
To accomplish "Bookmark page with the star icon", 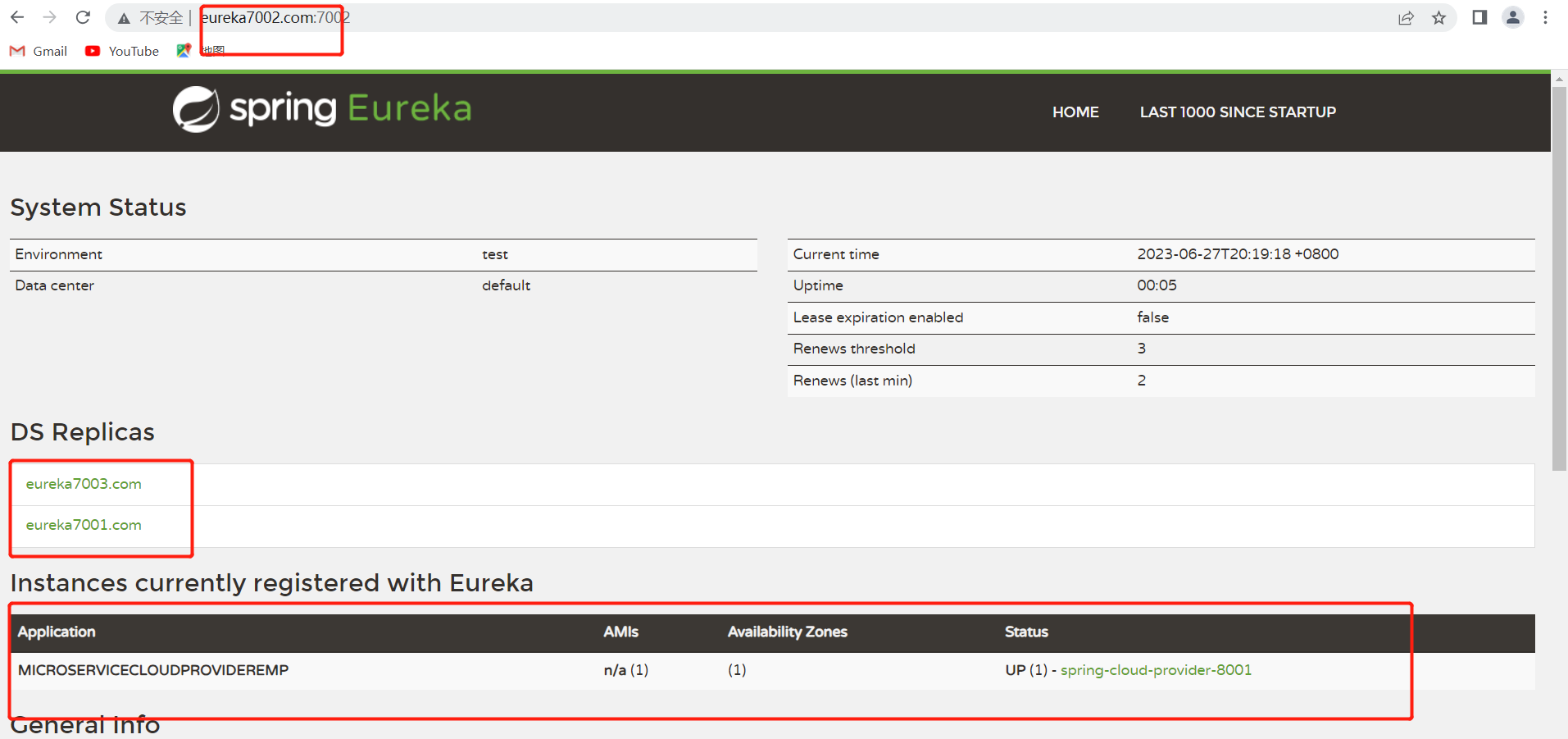I will (x=1438, y=18).
